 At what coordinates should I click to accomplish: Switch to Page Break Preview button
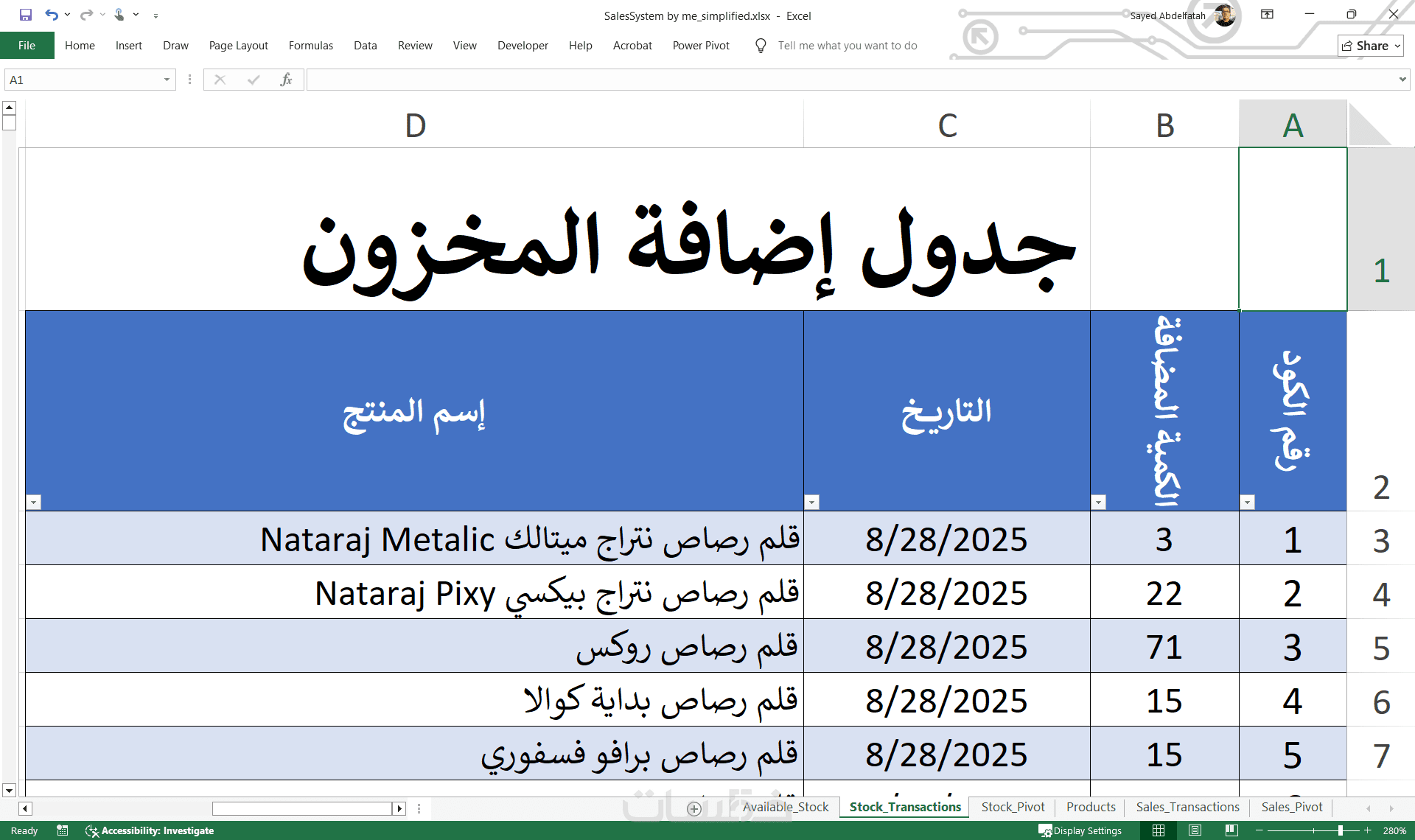[1231, 830]
